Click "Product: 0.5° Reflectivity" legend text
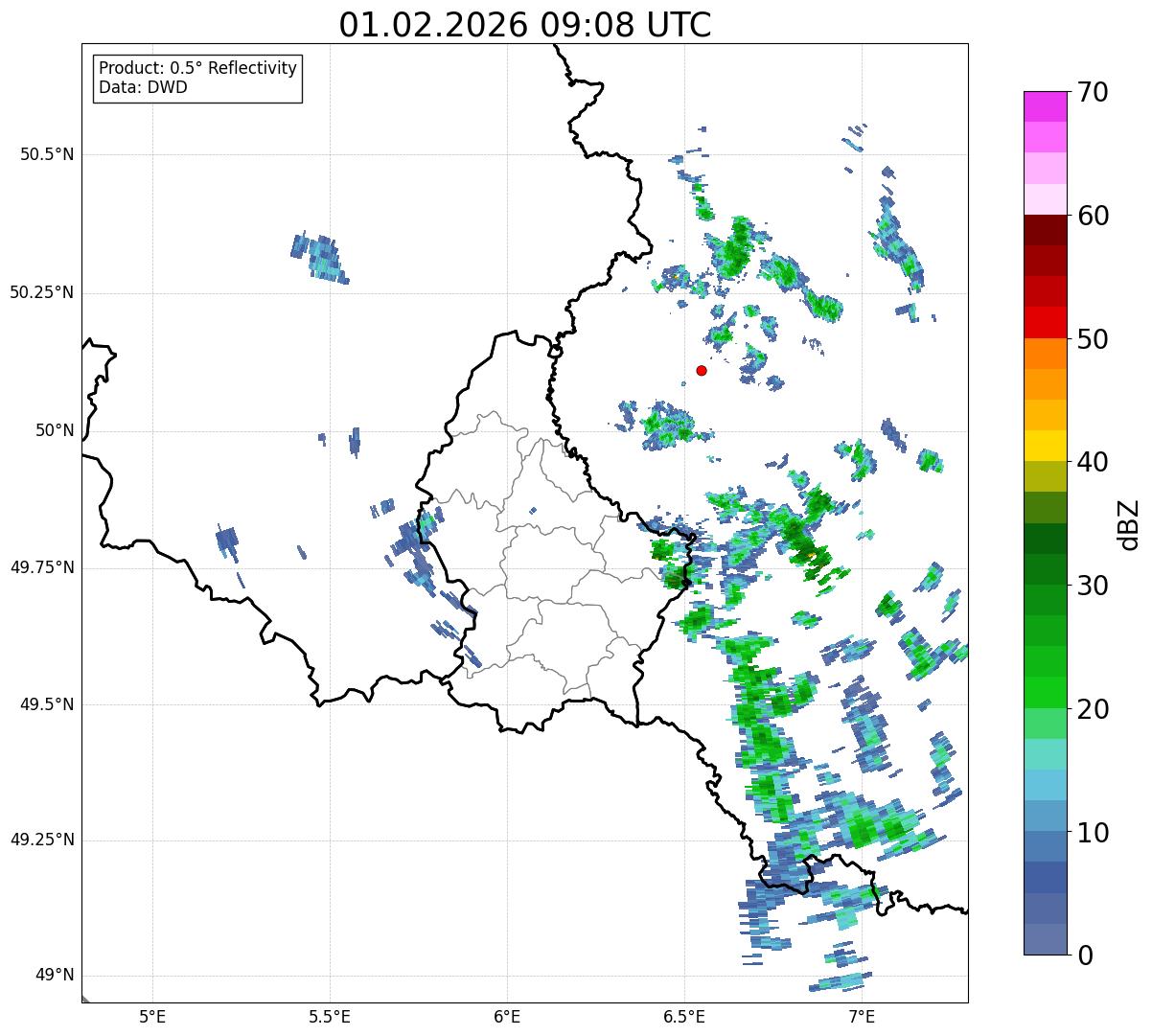 click(x=198, y=68)
